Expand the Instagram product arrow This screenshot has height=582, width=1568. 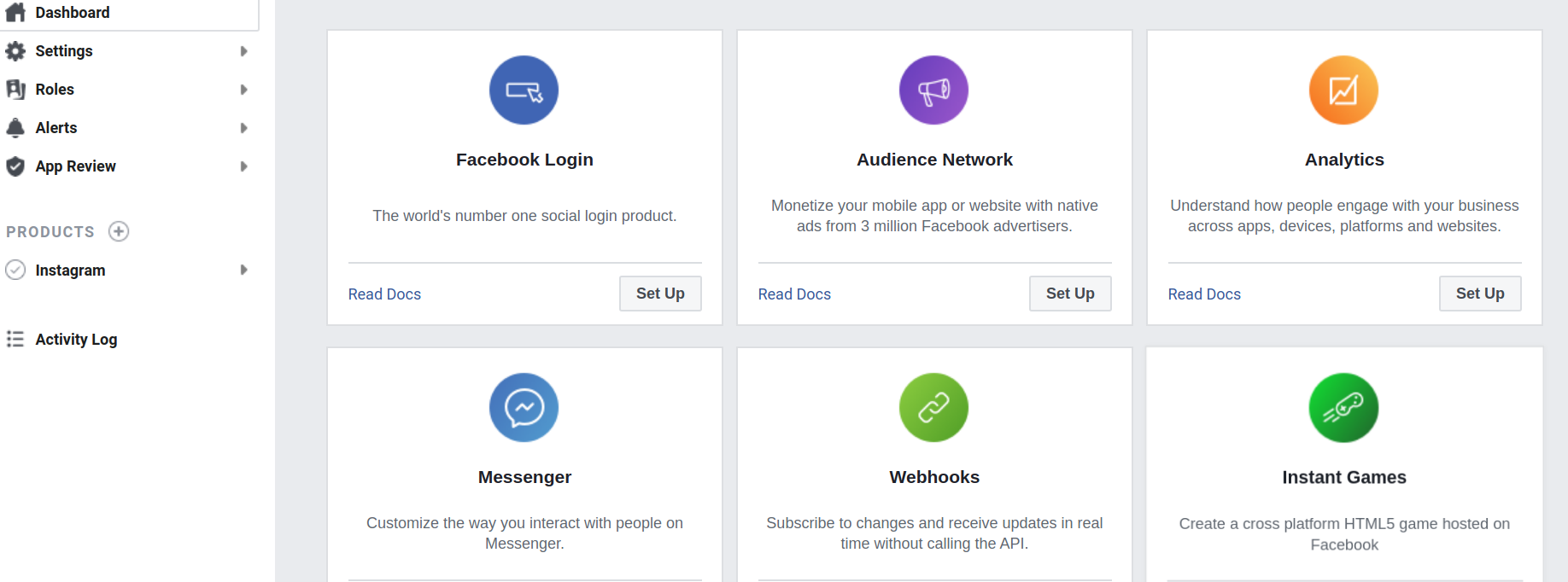(243, 270)
